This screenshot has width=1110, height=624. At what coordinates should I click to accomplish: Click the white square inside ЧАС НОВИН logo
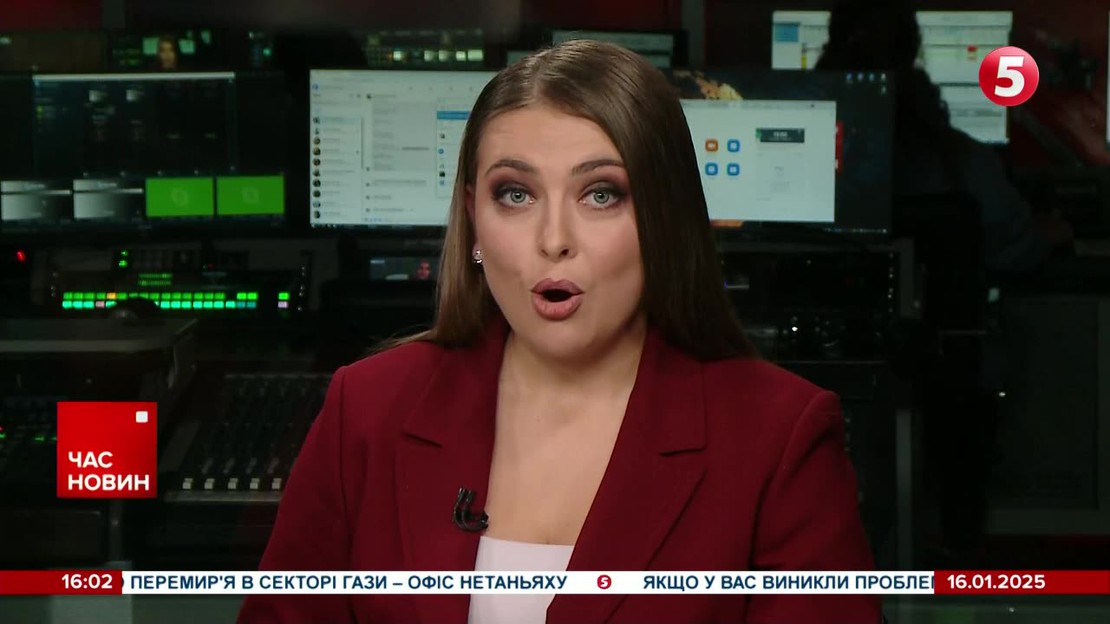(141, 417)
